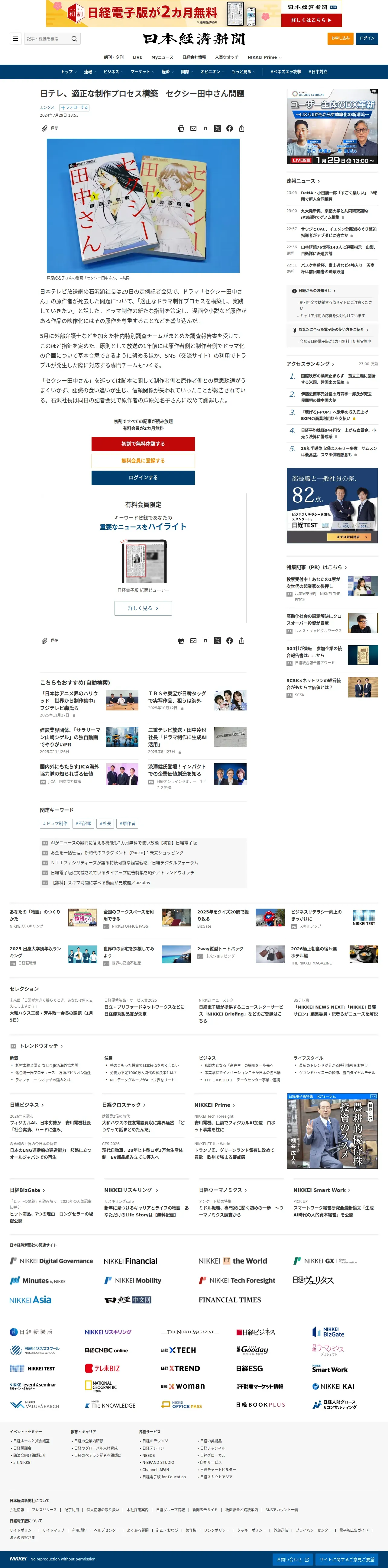The height and width of the screenshot is (1568, 388).
Task: Click 詳しくはこちら in the top banner
Action: point(311,20)
